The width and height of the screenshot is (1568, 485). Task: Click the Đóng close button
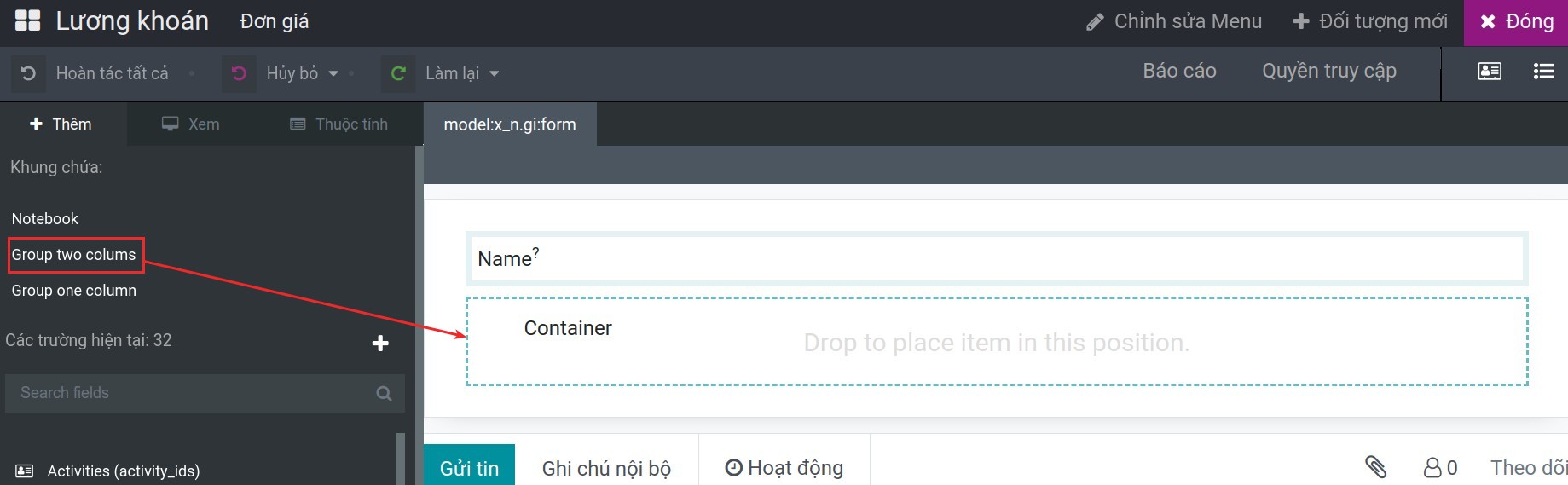coord(1516,22)
